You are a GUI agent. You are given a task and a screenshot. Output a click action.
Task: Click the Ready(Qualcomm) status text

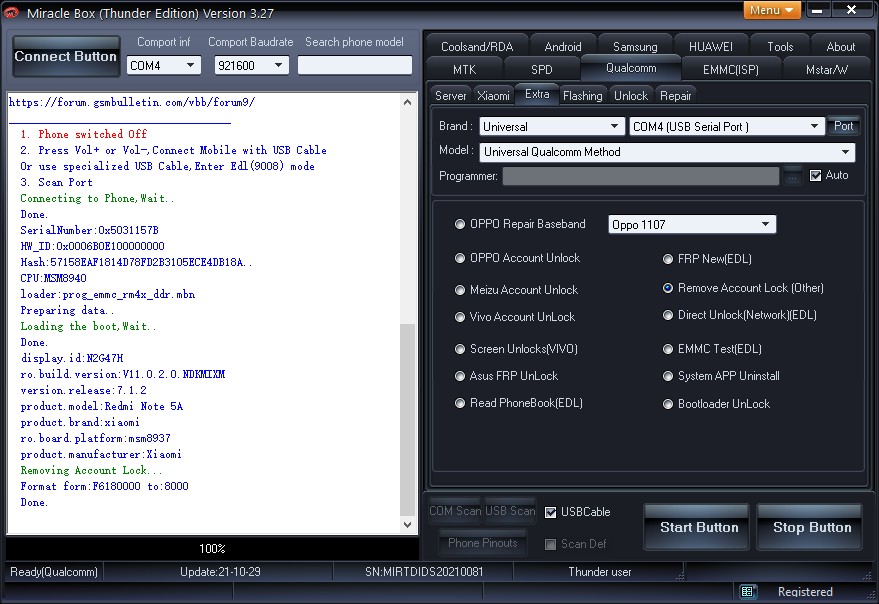54,572
